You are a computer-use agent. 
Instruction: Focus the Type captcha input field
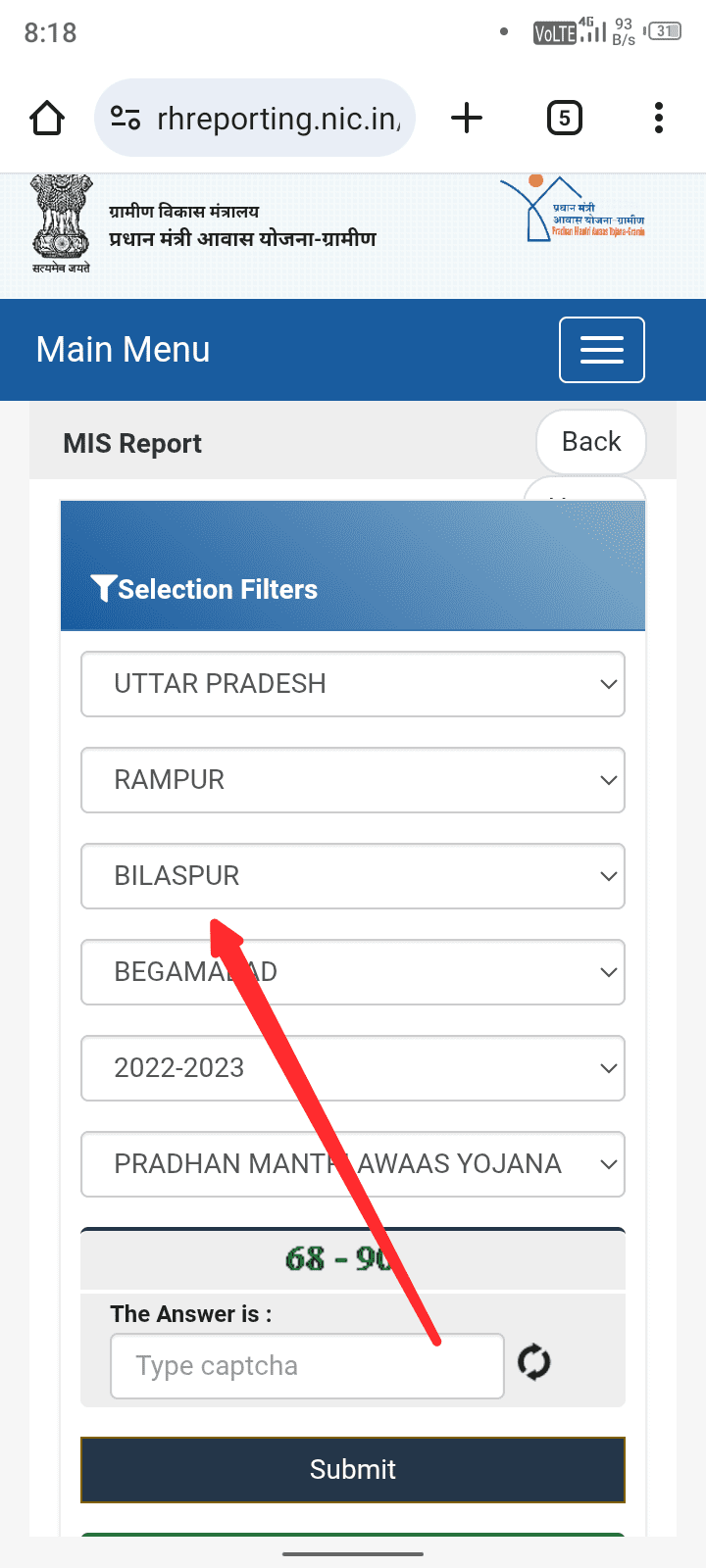point(307,1366)
